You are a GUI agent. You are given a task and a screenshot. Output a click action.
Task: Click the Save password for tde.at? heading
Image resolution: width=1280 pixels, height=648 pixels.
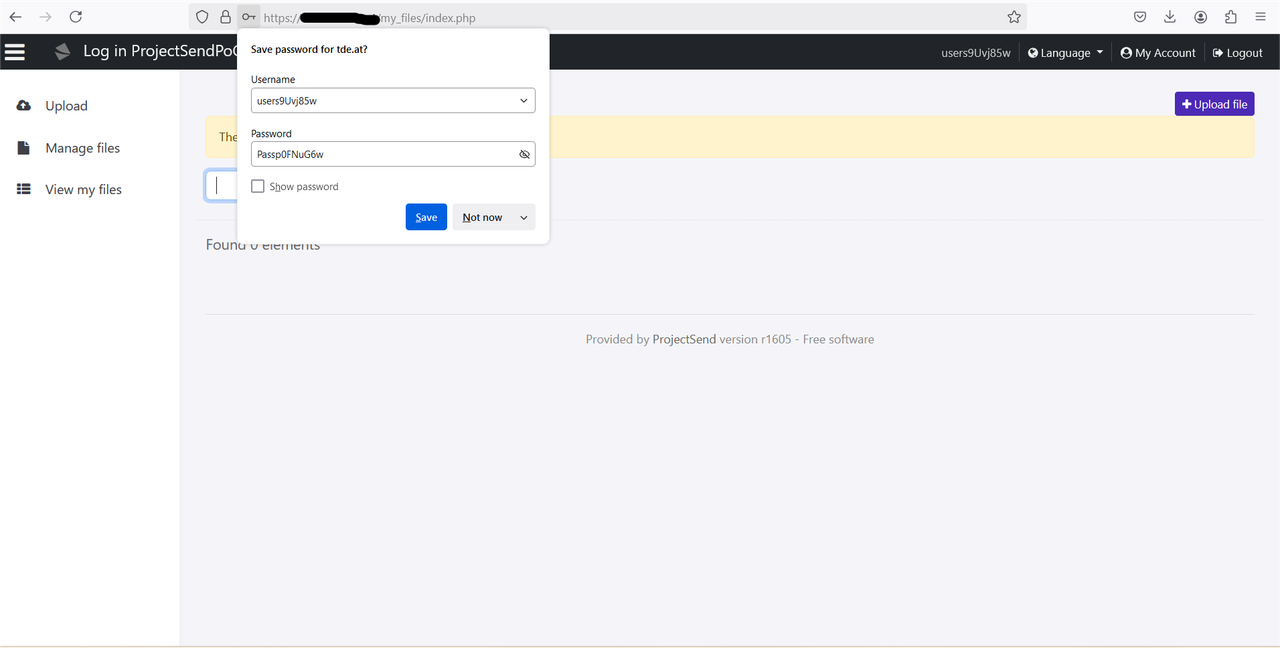tap(309, 48)
